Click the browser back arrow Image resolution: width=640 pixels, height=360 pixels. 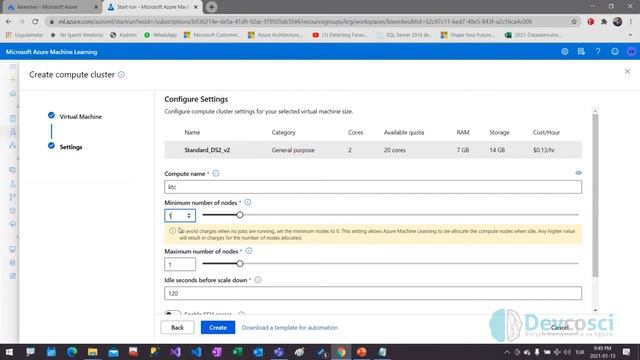point(9,21)
